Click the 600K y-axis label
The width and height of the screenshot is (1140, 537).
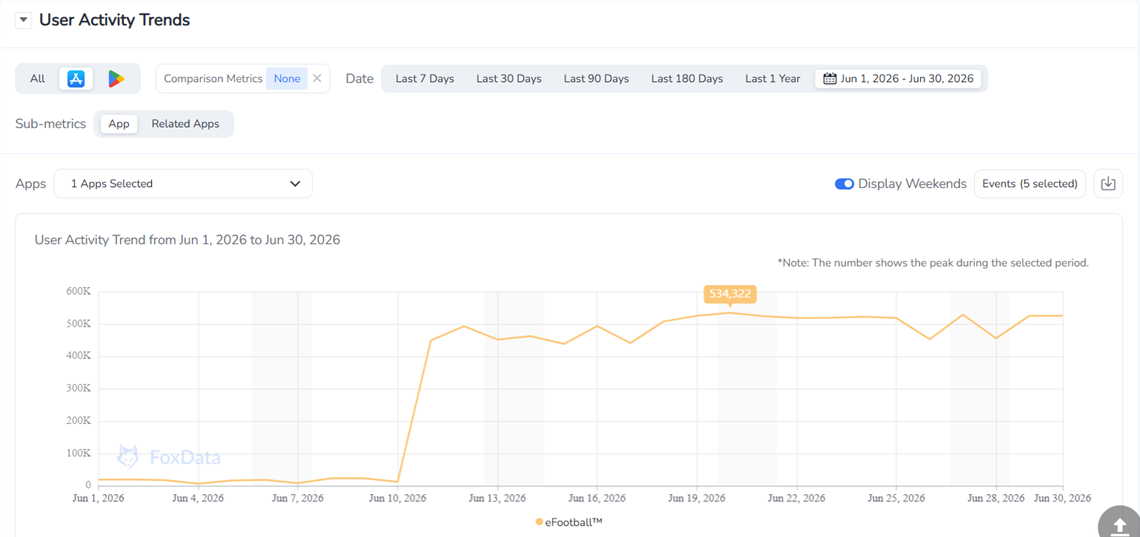(x=79, y=291)
